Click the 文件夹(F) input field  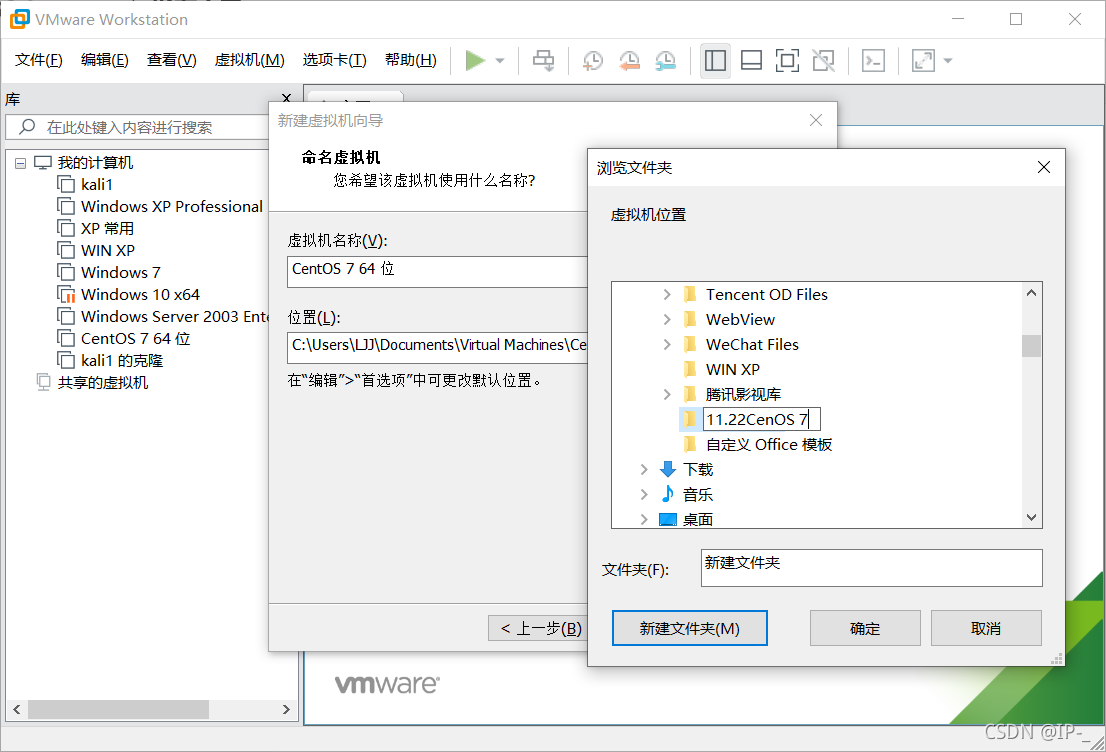(x=871, y=568)
